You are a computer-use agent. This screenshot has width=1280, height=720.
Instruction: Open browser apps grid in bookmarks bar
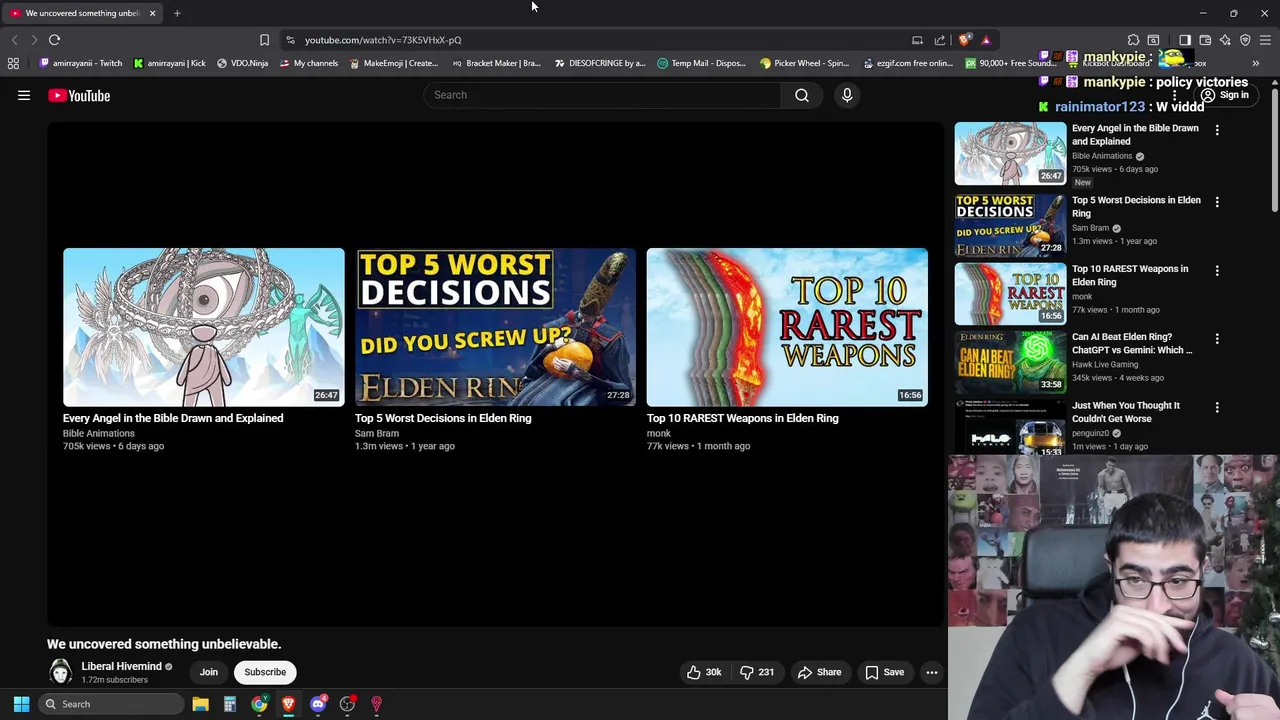[x=13, y=63]
